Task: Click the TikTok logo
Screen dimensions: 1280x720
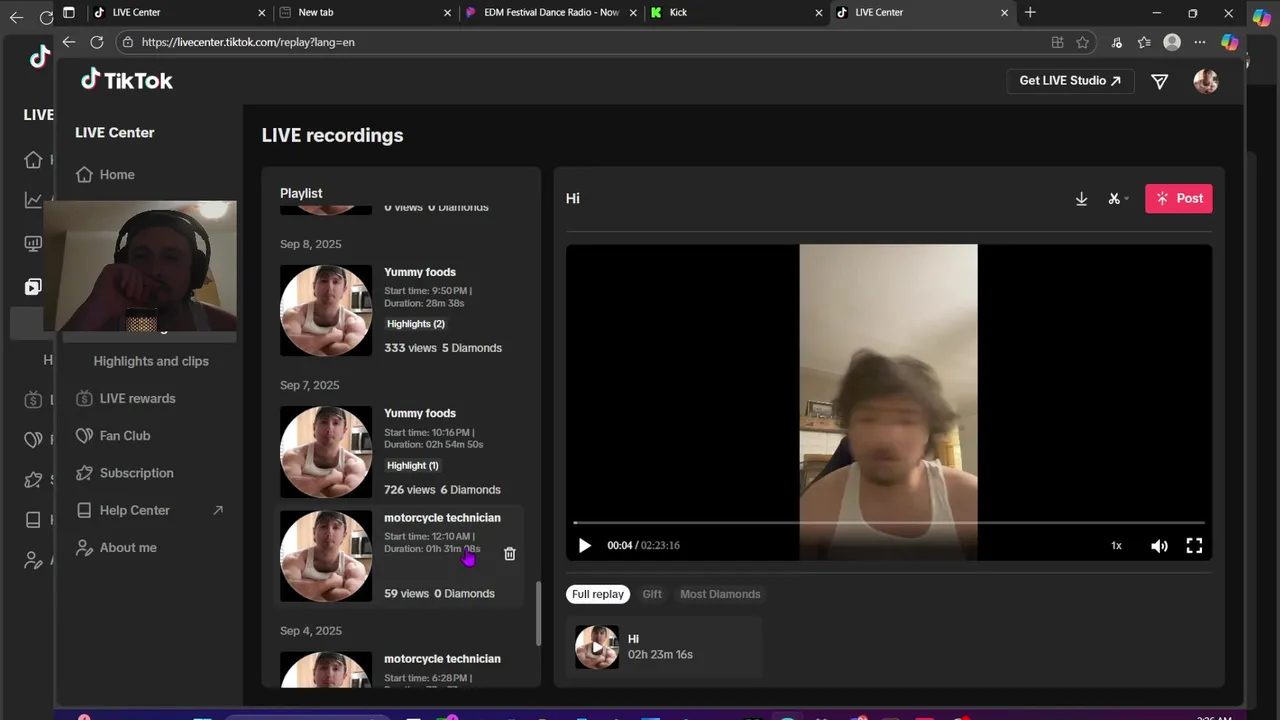Action: (x=127, y=80)
